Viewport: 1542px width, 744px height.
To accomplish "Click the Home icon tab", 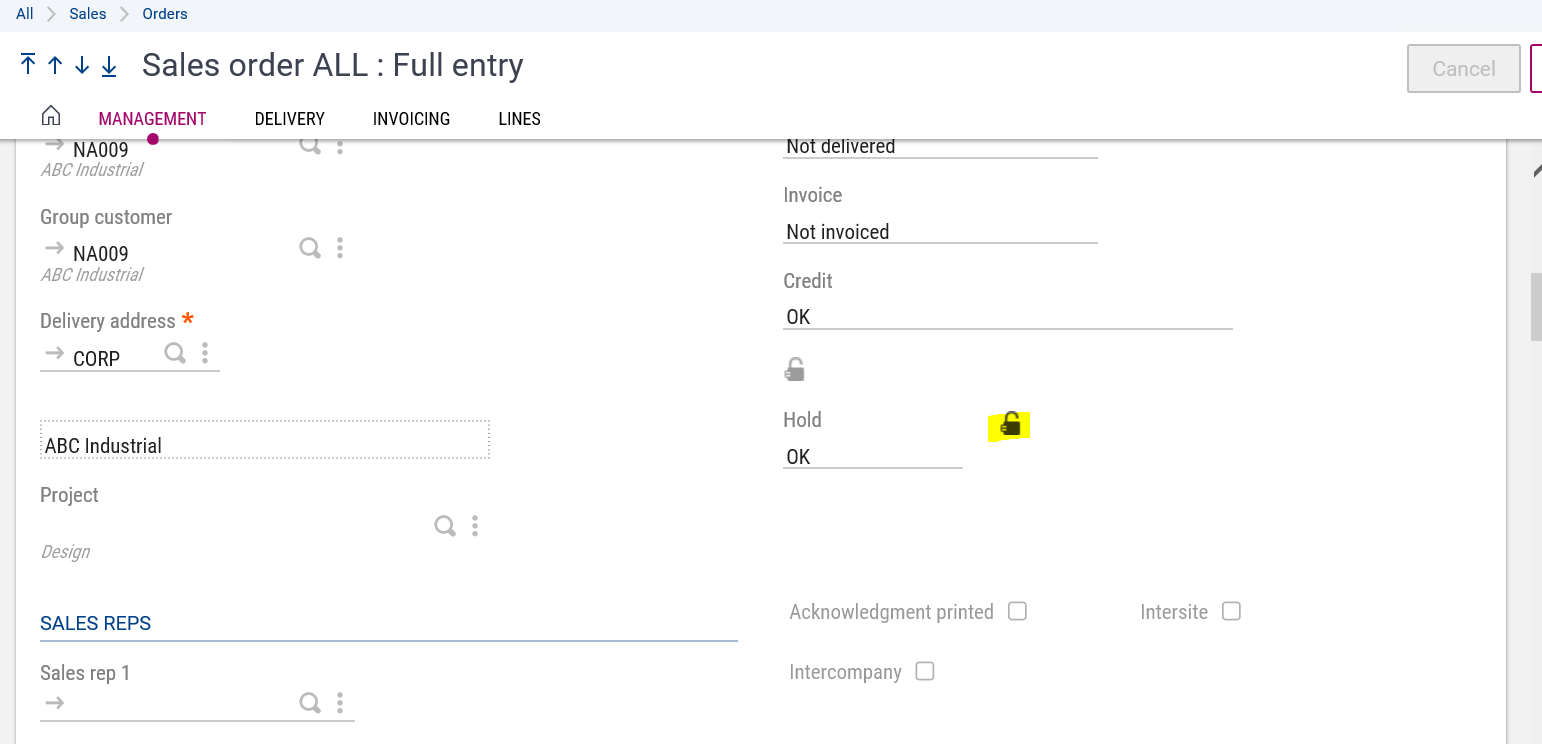I will [51, 116].
